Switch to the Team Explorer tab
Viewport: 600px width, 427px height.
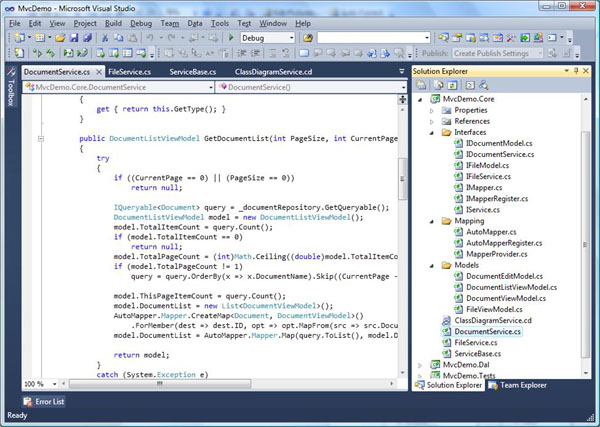tap(518, 385)
